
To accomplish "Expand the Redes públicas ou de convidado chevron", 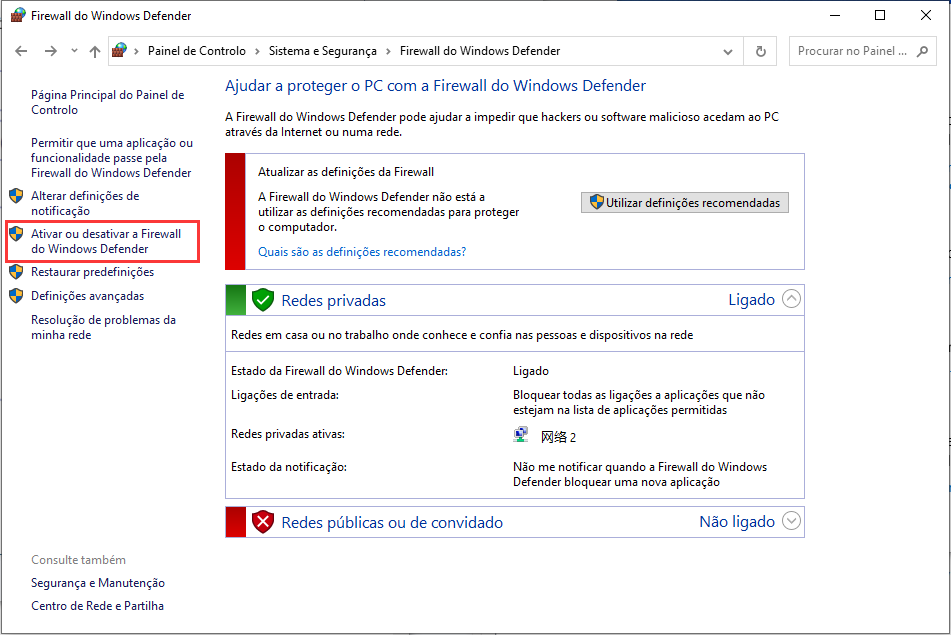I will (791, 521).
